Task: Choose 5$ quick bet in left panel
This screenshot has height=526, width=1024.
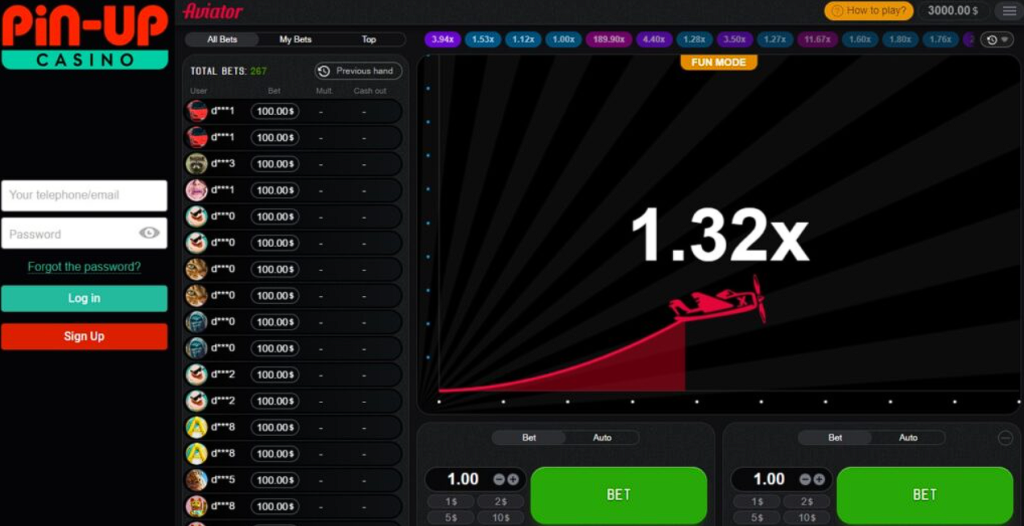Action: coord(451,518)
